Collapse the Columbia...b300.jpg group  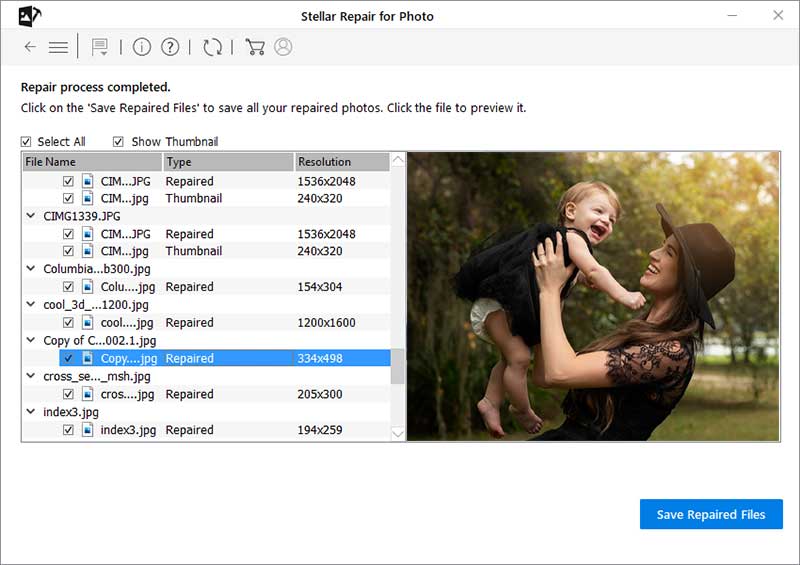click(x=31, y=268)
